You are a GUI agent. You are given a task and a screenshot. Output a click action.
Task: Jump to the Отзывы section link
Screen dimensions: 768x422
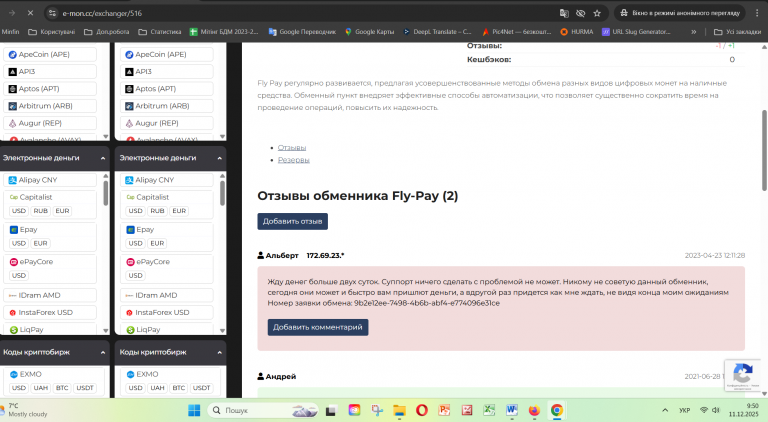[x=292, y=147]
